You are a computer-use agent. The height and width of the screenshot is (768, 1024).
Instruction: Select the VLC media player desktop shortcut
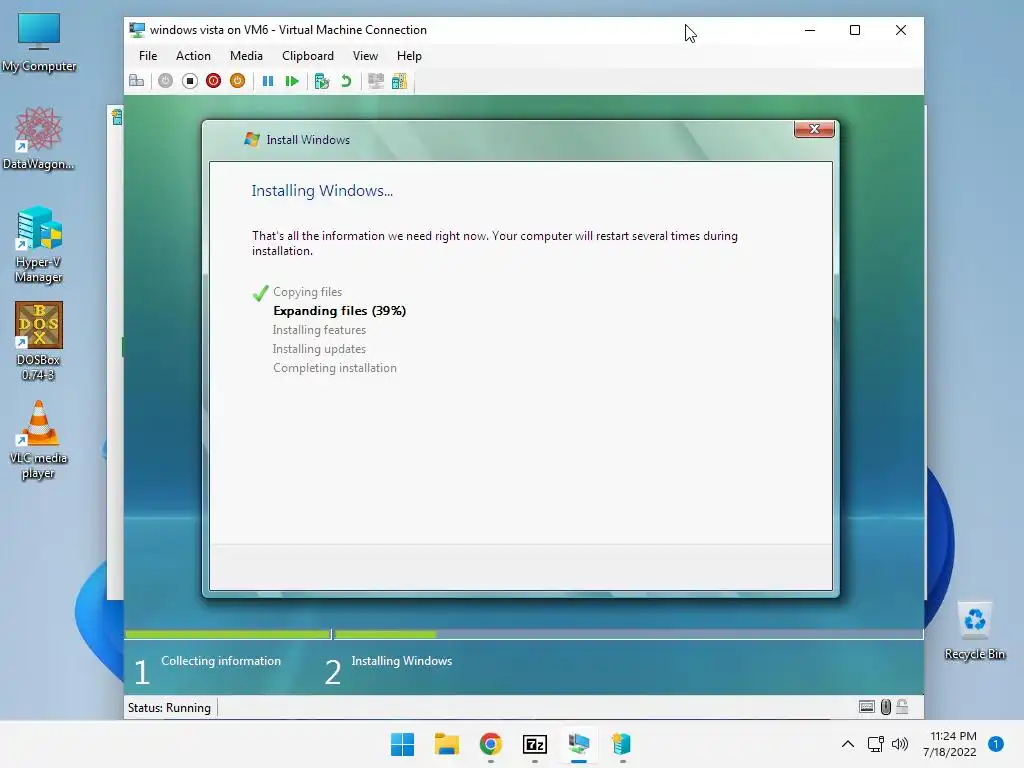(x=39, y=440)
